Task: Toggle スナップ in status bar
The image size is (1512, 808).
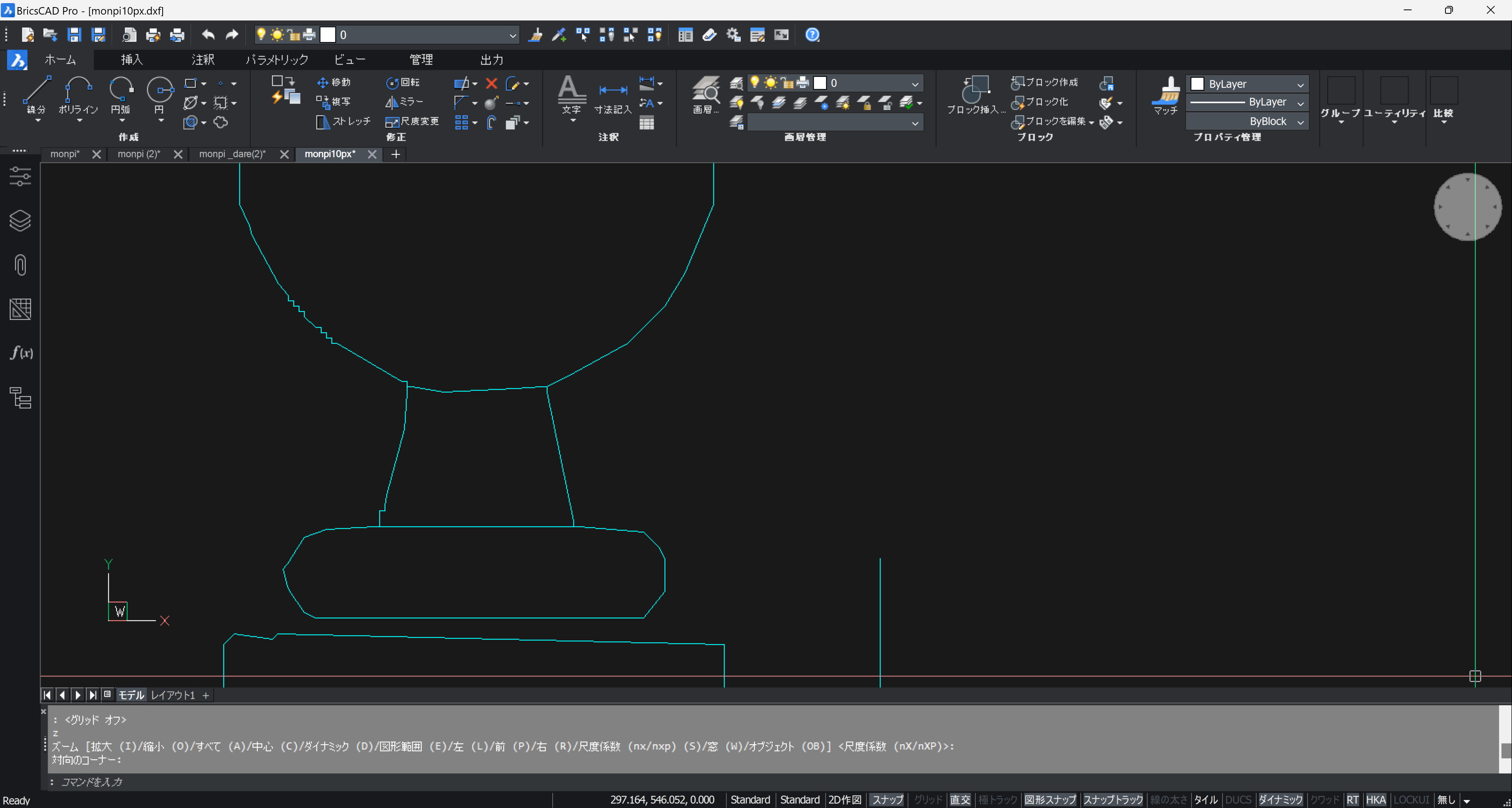Action: (x=887, y=799)
